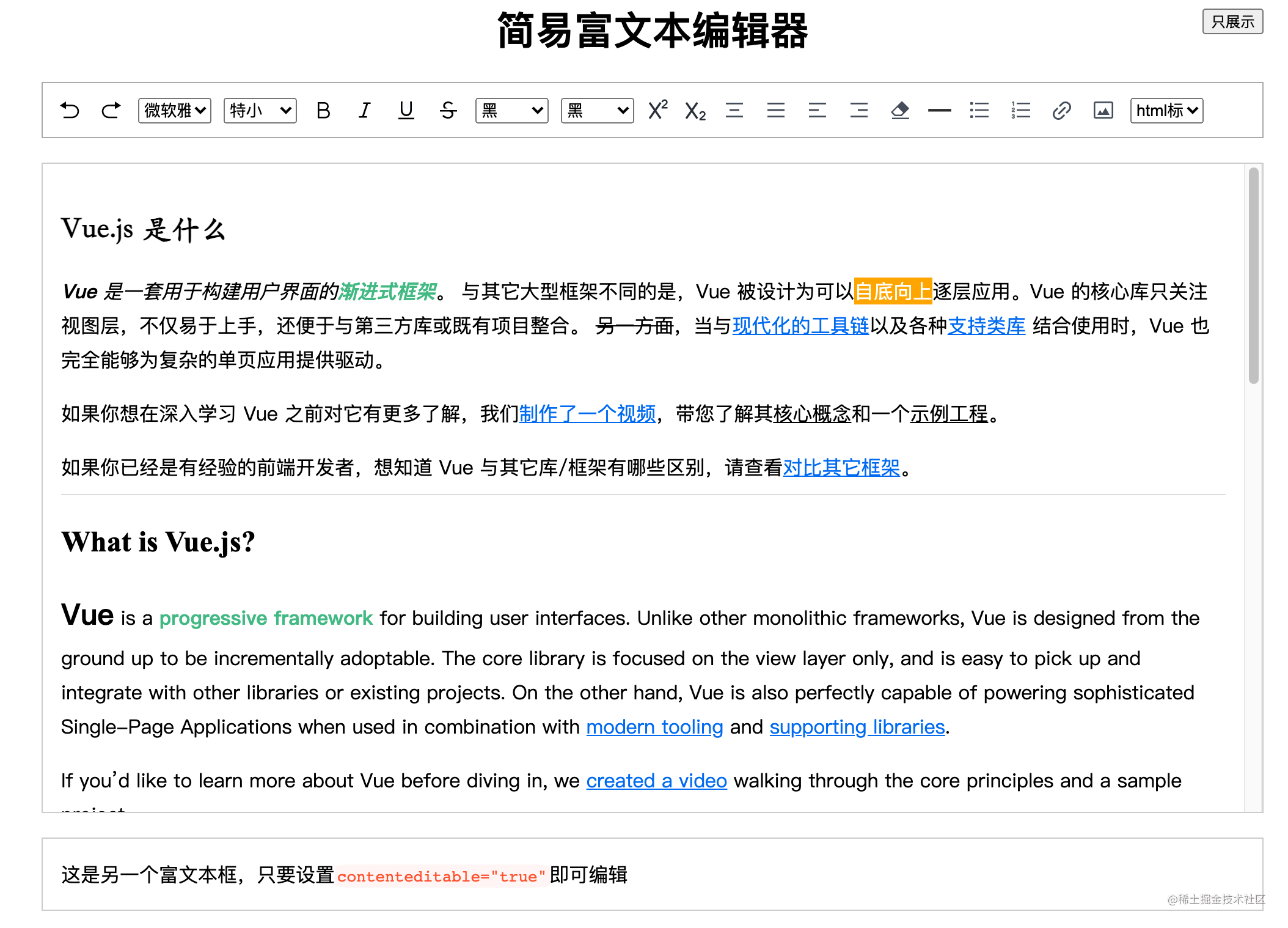Viewport: 1288px width, 928px height.
Task: Align text to the left
Action: (818, 111)
